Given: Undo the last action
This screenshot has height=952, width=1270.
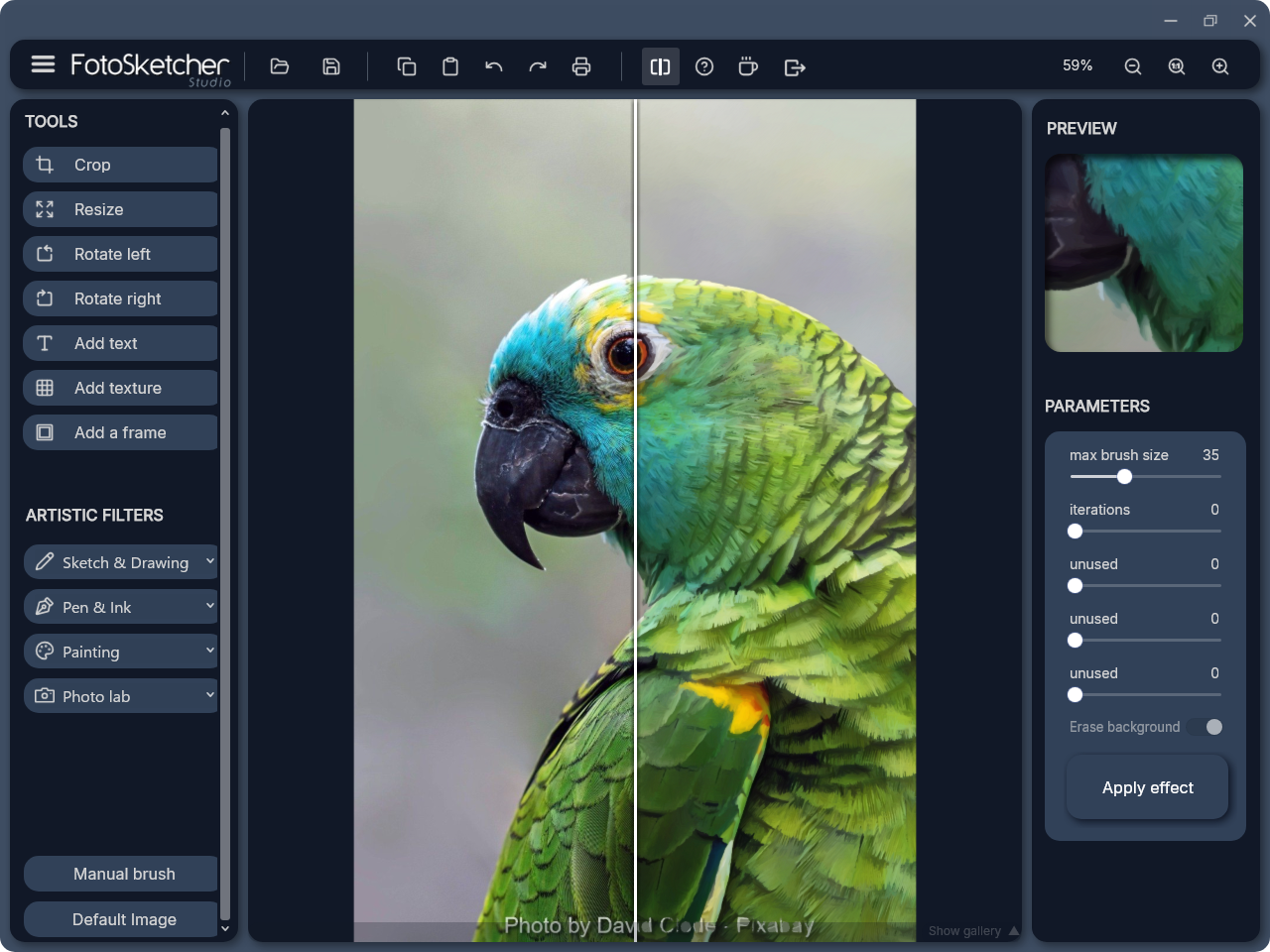Looking at the screenshot, I should [493, 66].
